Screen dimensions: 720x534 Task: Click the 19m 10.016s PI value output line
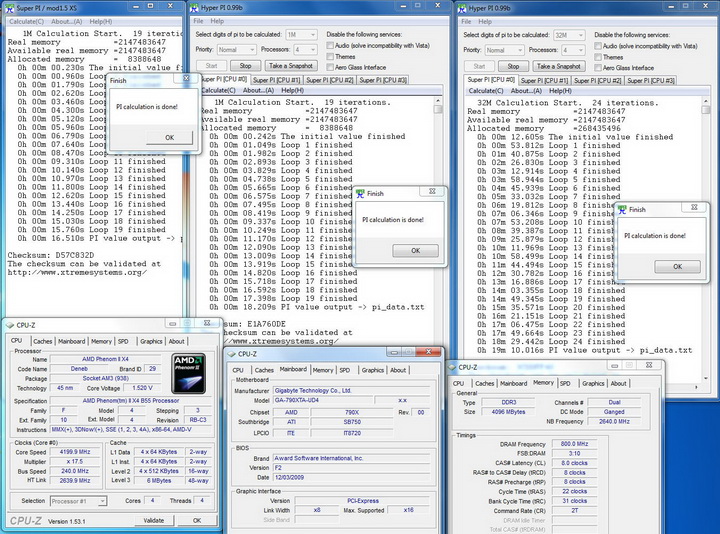click(584, 350)
